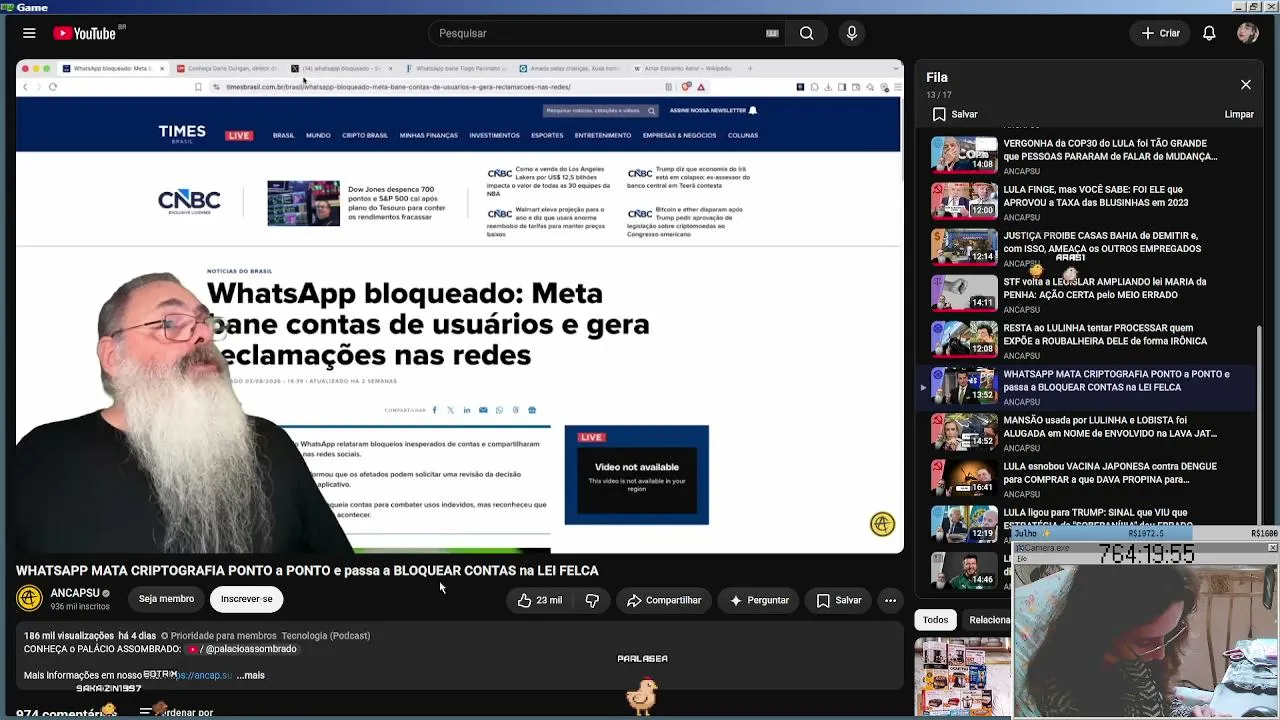Click the magnifying glass search button
Image resolution: width=1280 pixels, height=720 pixels.
point(806,33)
